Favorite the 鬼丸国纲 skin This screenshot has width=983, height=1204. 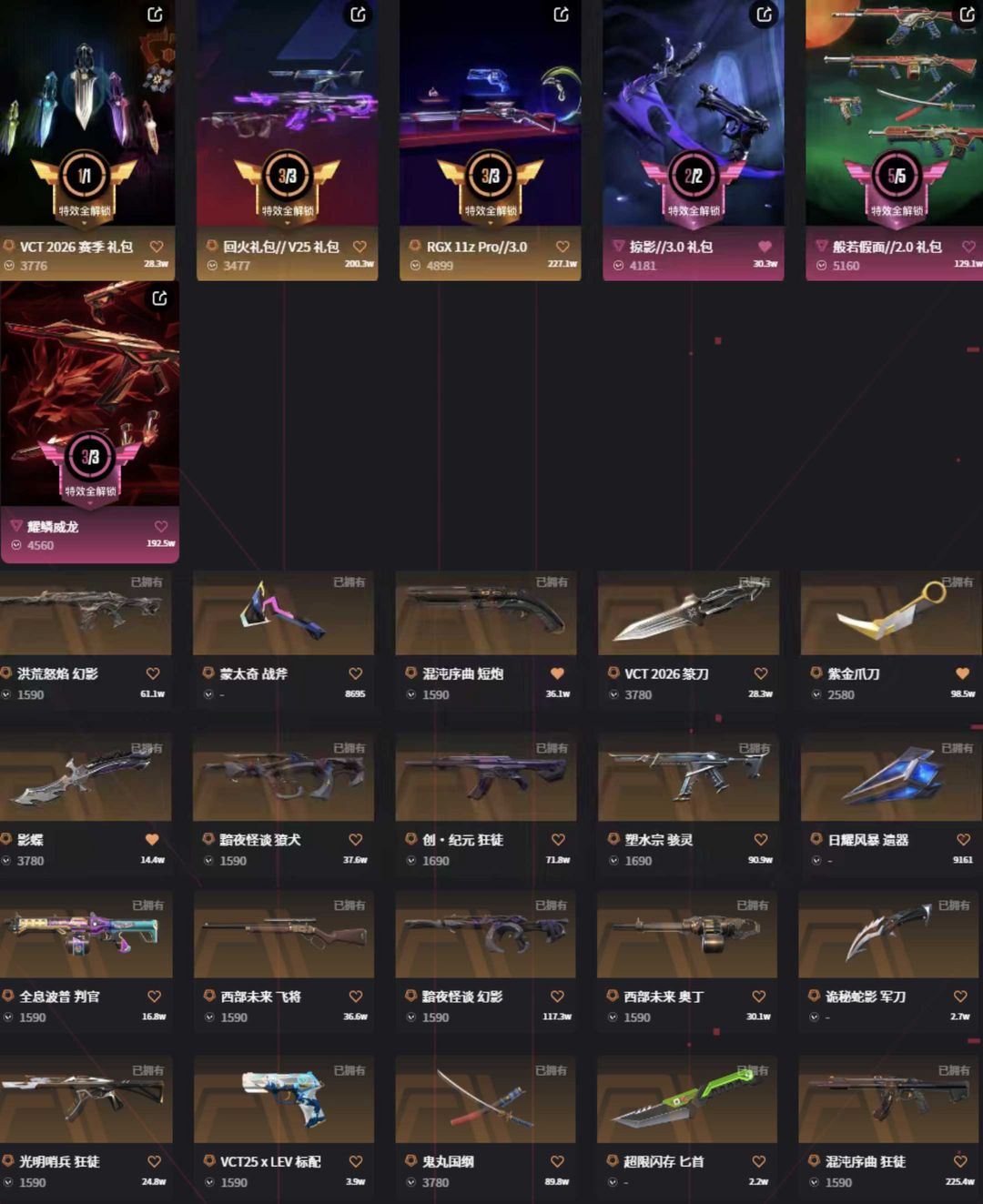(557, 1161)
